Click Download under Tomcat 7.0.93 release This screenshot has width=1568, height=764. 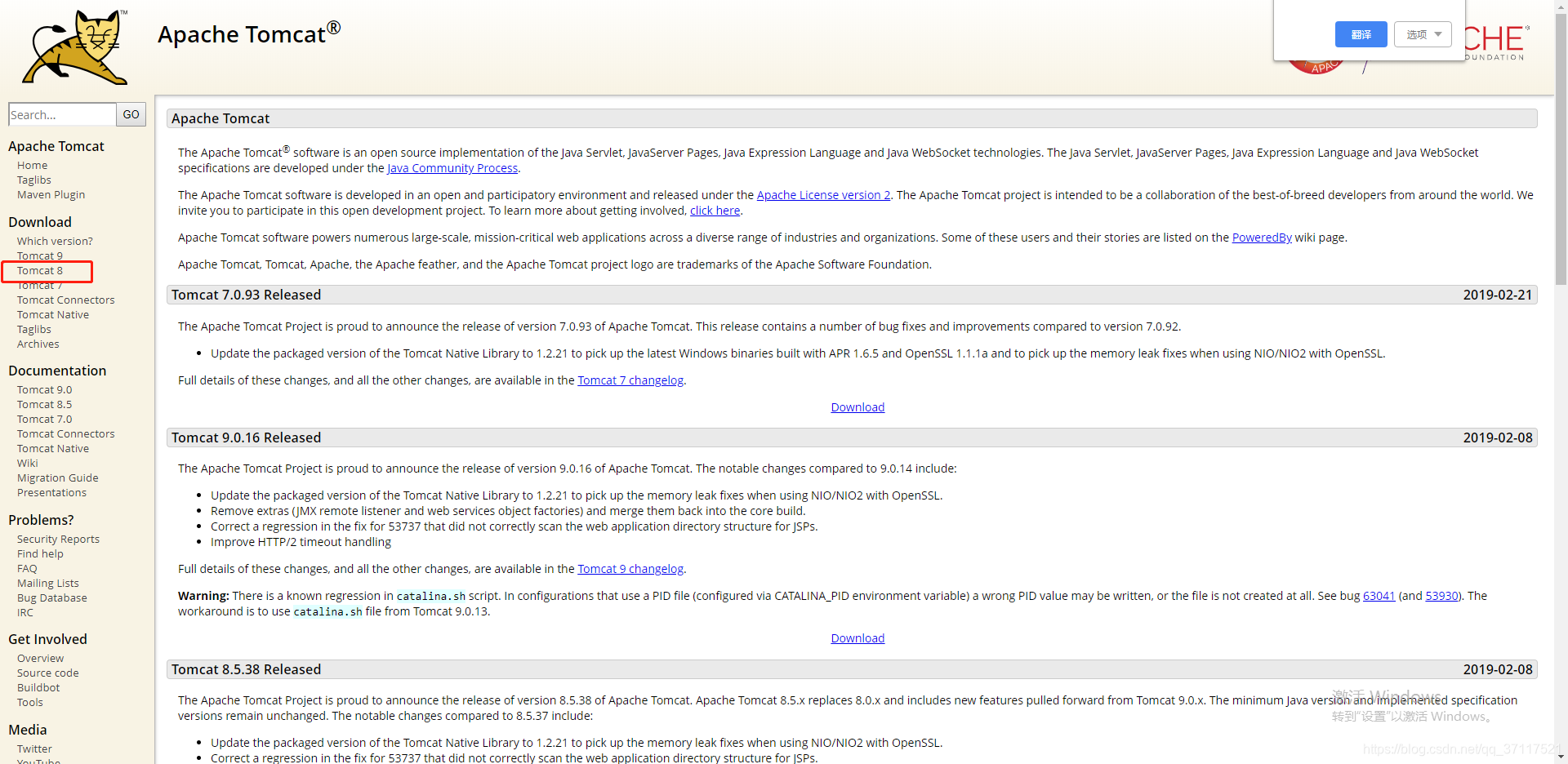[x=857, y=407]
